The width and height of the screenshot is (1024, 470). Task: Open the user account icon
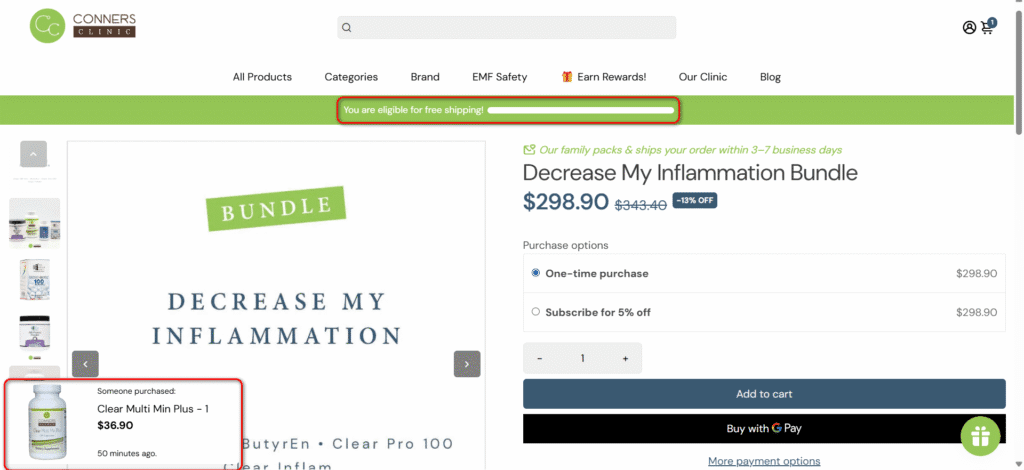pos(969,28)
